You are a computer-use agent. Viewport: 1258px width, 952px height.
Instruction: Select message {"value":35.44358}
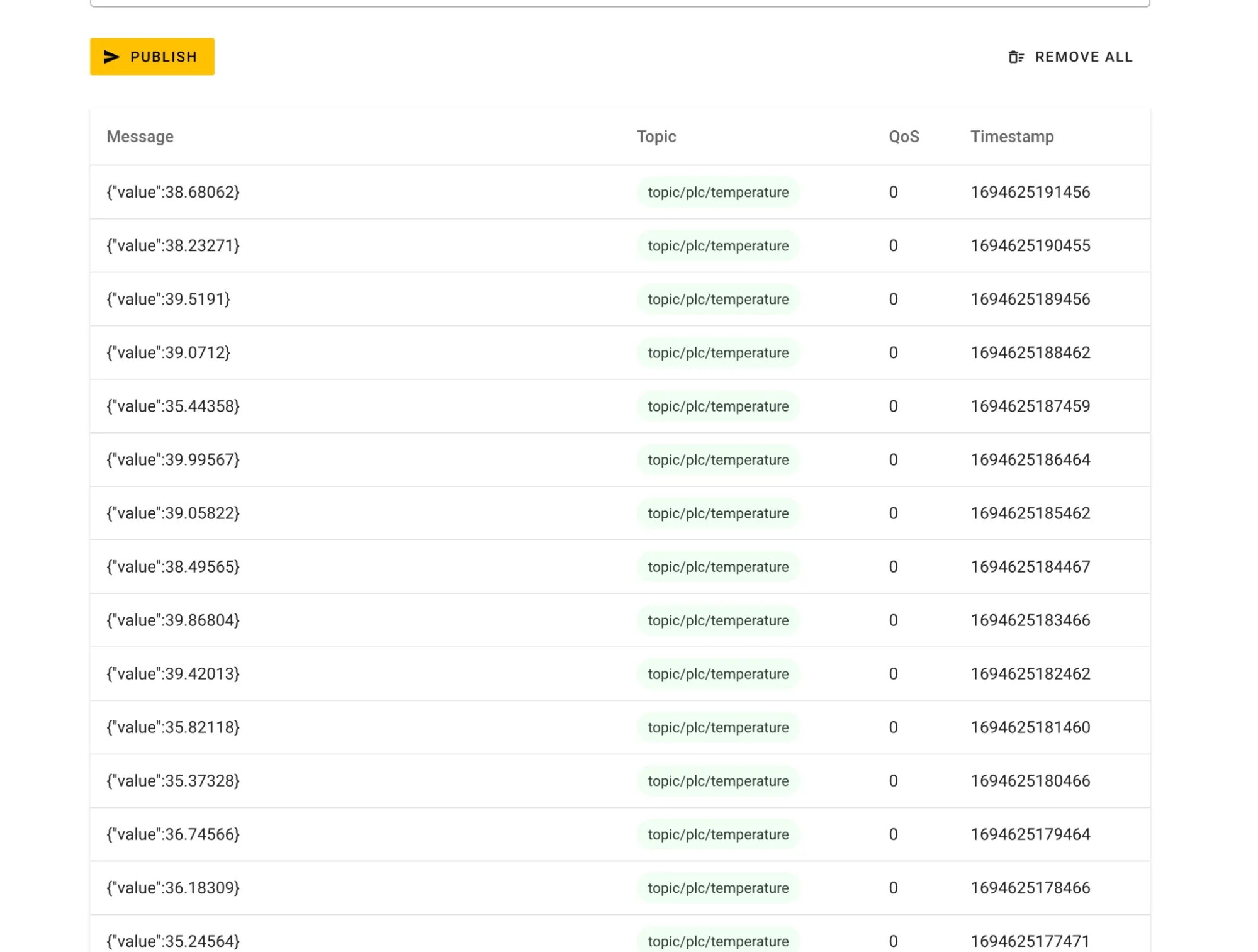[173, 406]
